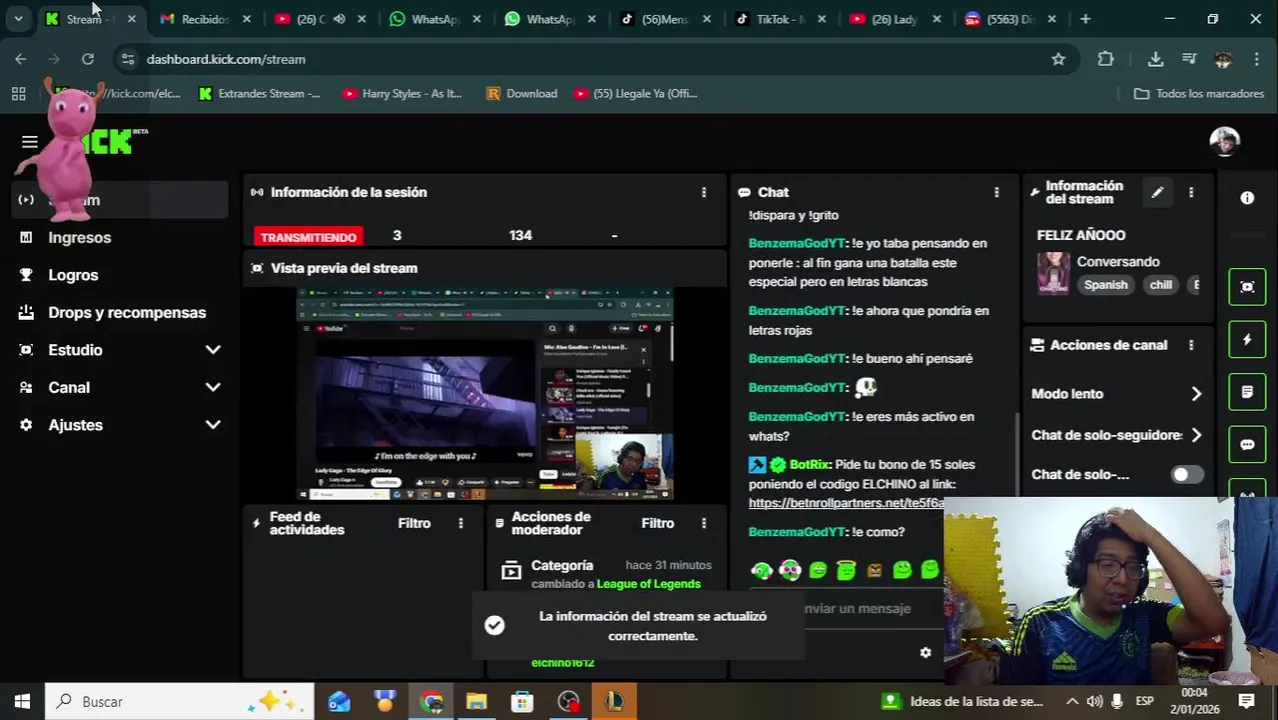Click the address bar URL
This screenshot has height=720, width=1278.
[x=226, y=59]
